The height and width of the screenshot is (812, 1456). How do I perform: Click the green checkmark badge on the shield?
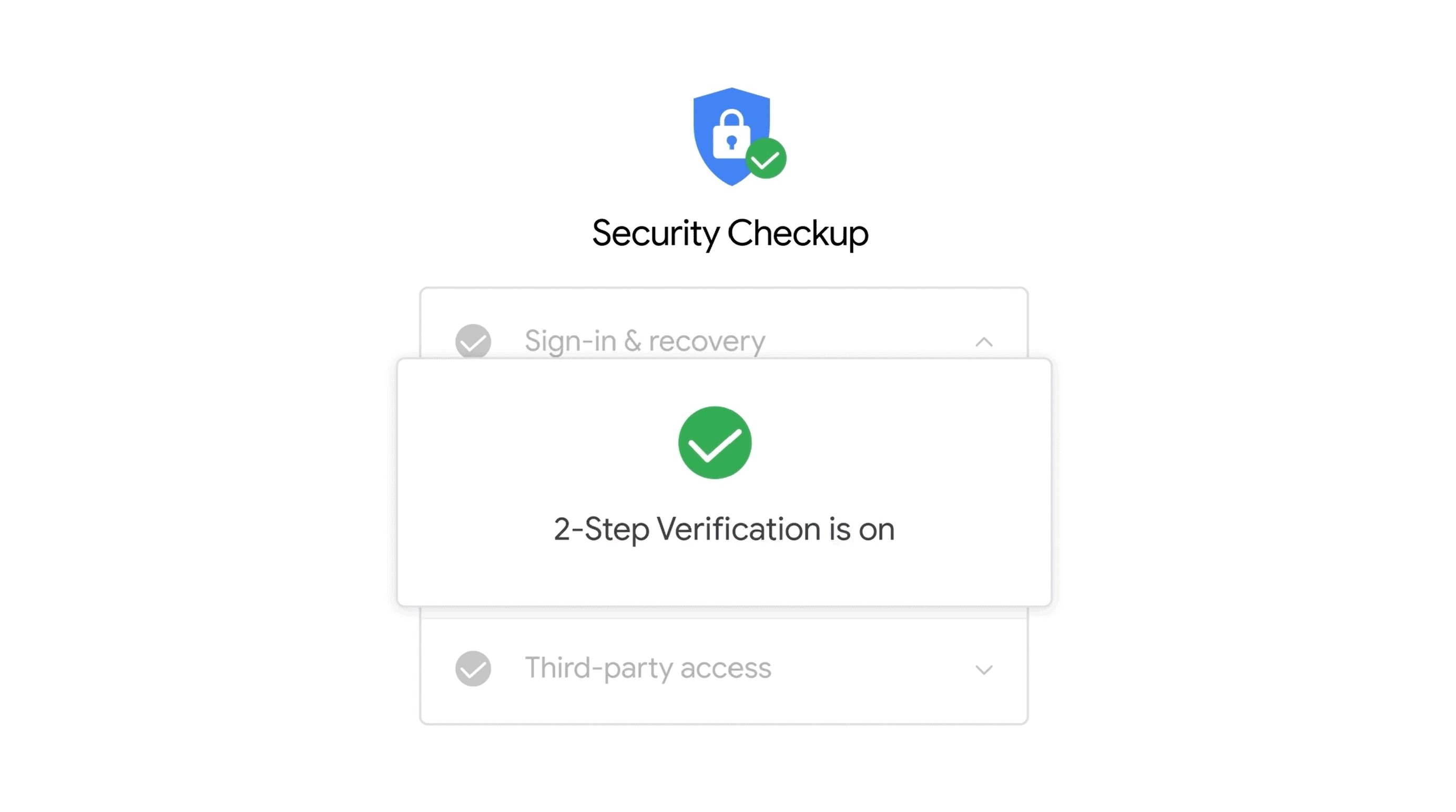(x=766, y=159)
